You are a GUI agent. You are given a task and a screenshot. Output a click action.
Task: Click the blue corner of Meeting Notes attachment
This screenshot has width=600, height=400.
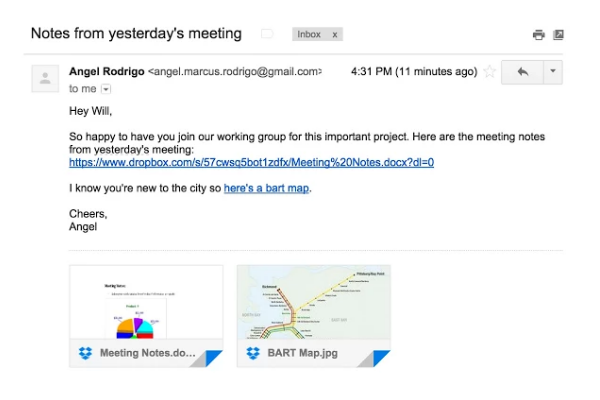pyautogui.click(x=213, y=358)
